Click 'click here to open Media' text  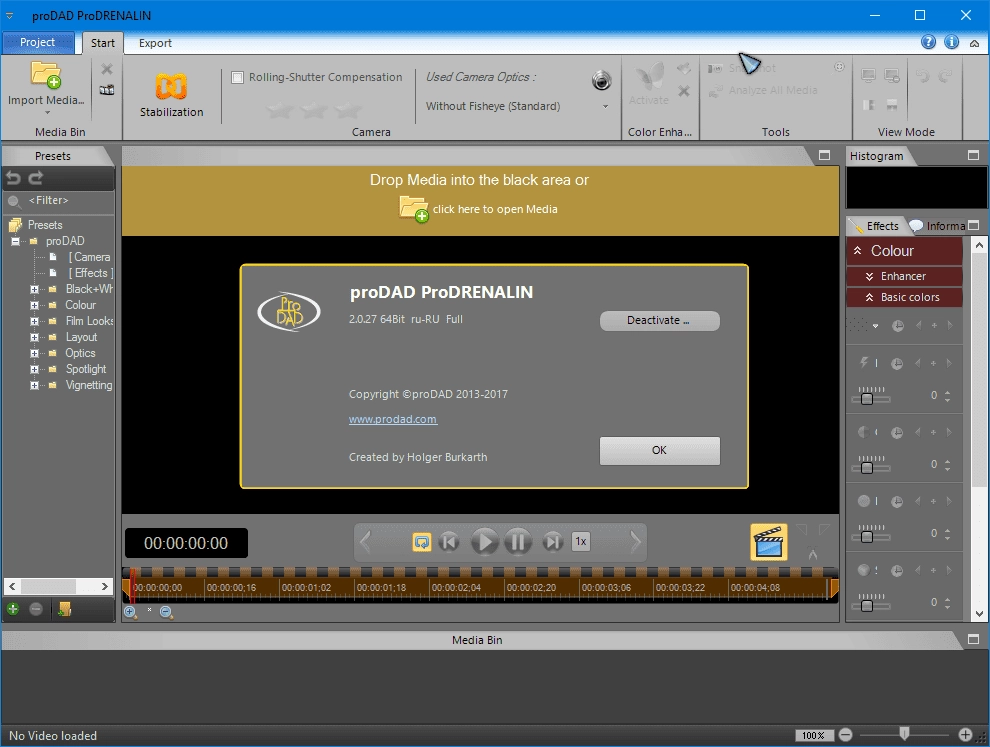(x=495, y=209)
